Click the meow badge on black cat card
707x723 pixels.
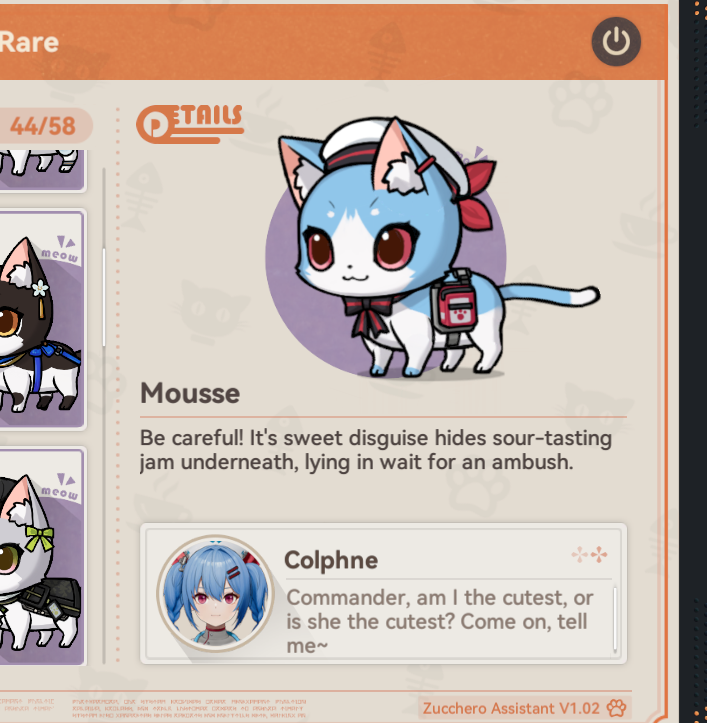point(61,249)
